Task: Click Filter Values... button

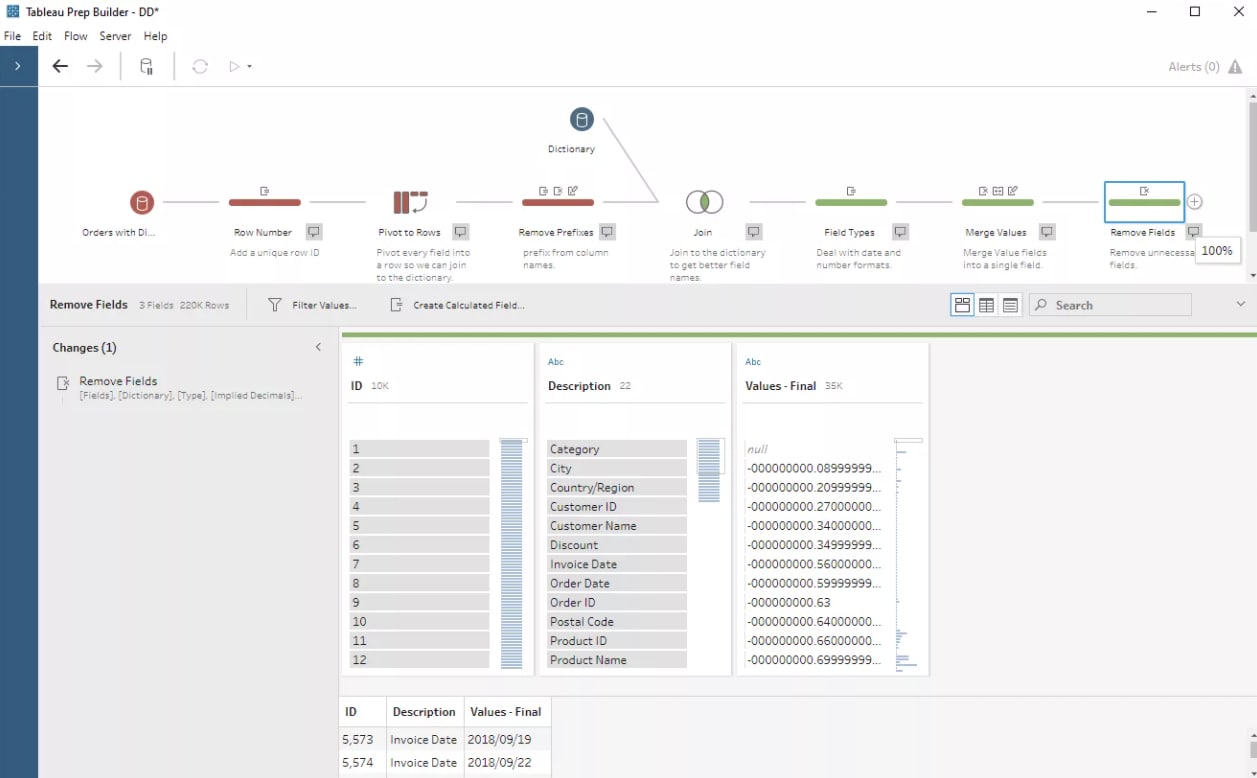Action: pos(312,305)
